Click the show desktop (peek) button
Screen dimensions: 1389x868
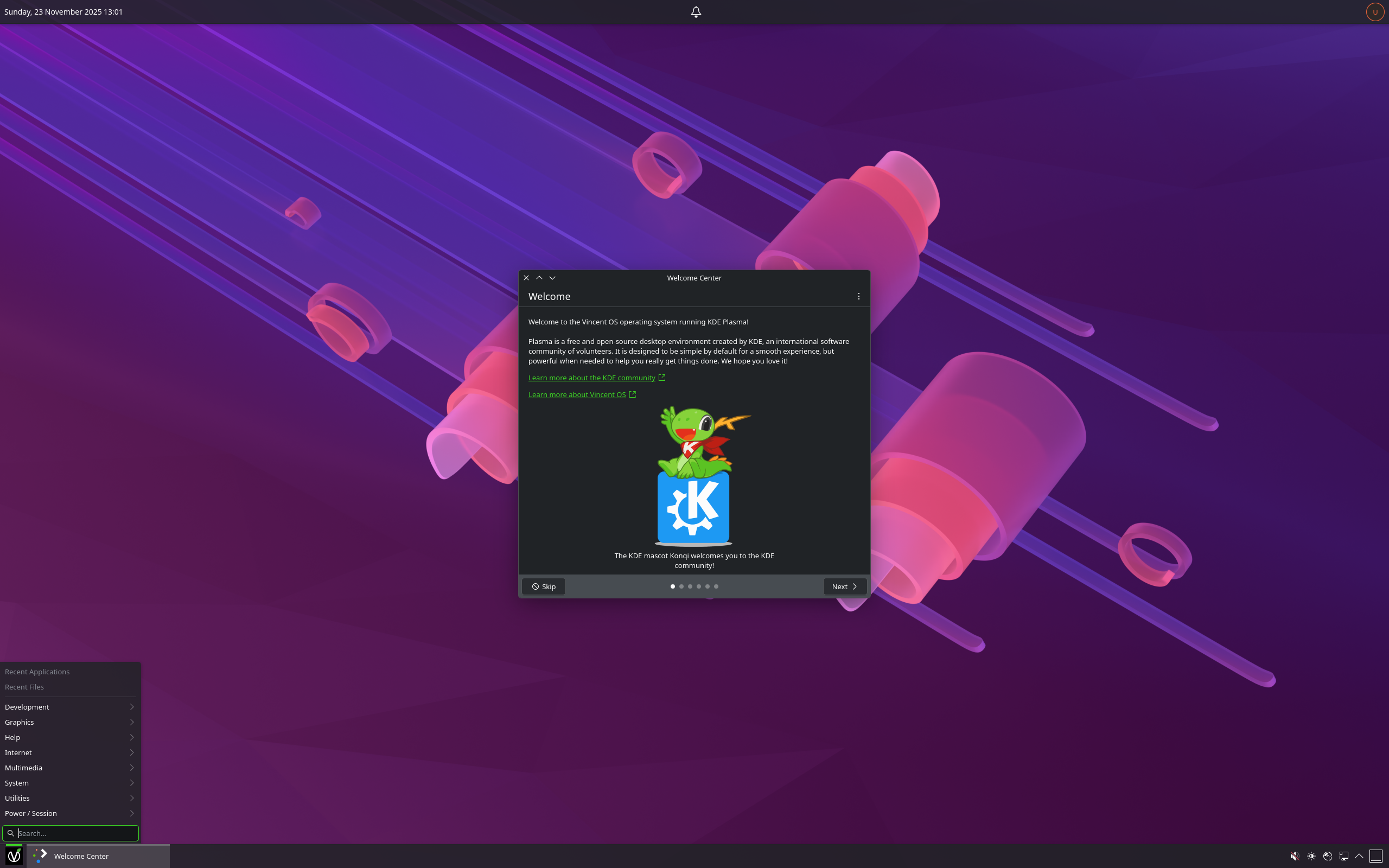click(x=1376, y=856)
